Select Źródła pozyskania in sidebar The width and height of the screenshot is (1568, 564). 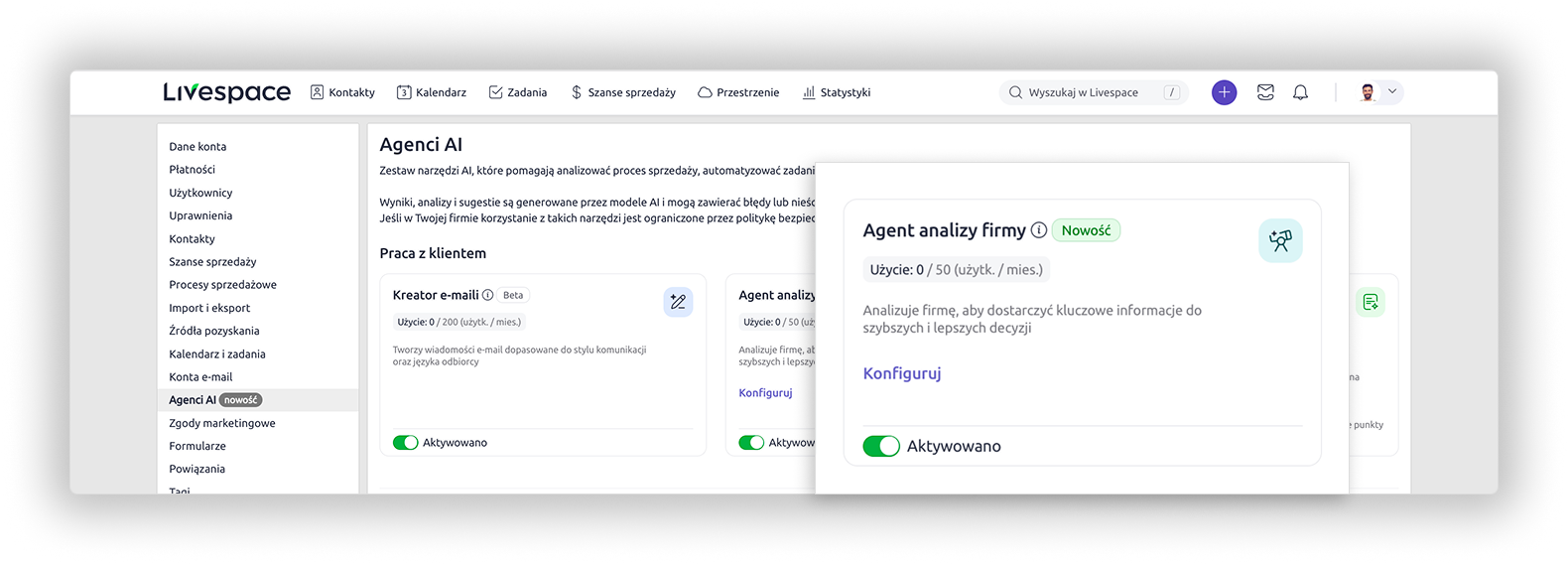(214, 331)
